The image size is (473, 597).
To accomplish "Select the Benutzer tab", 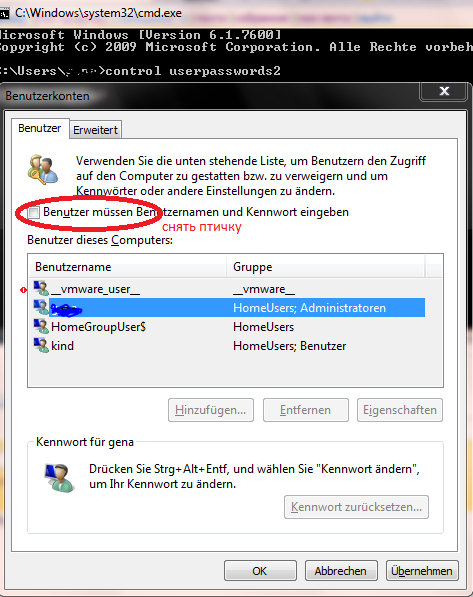I will 40,128.
